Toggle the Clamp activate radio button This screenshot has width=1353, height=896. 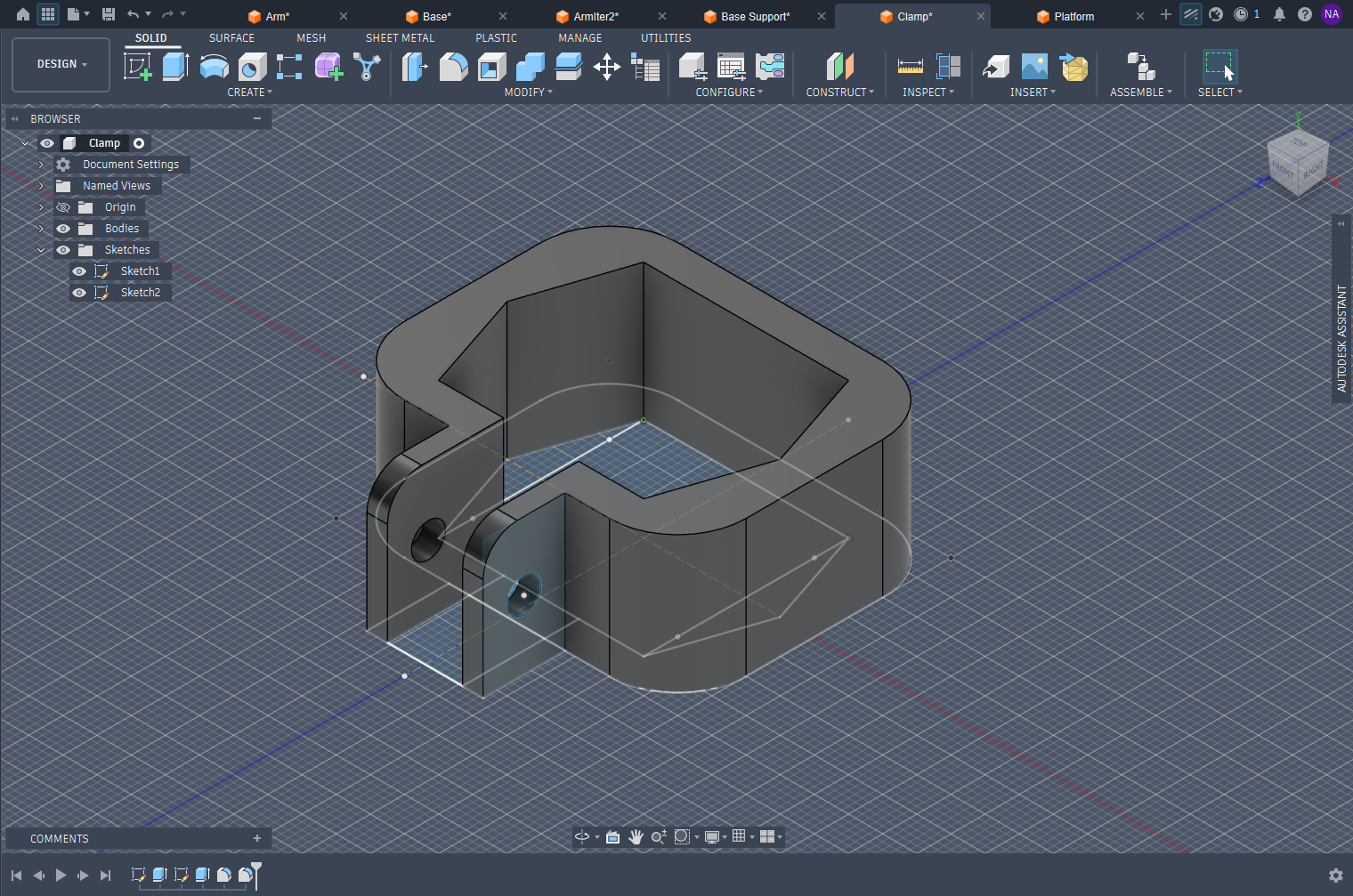click(139, 143)
